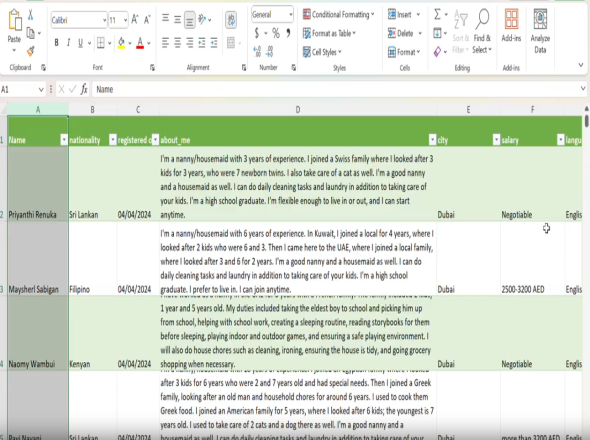
Task: Apply Accounting dollar format
Action: (257, 33)
